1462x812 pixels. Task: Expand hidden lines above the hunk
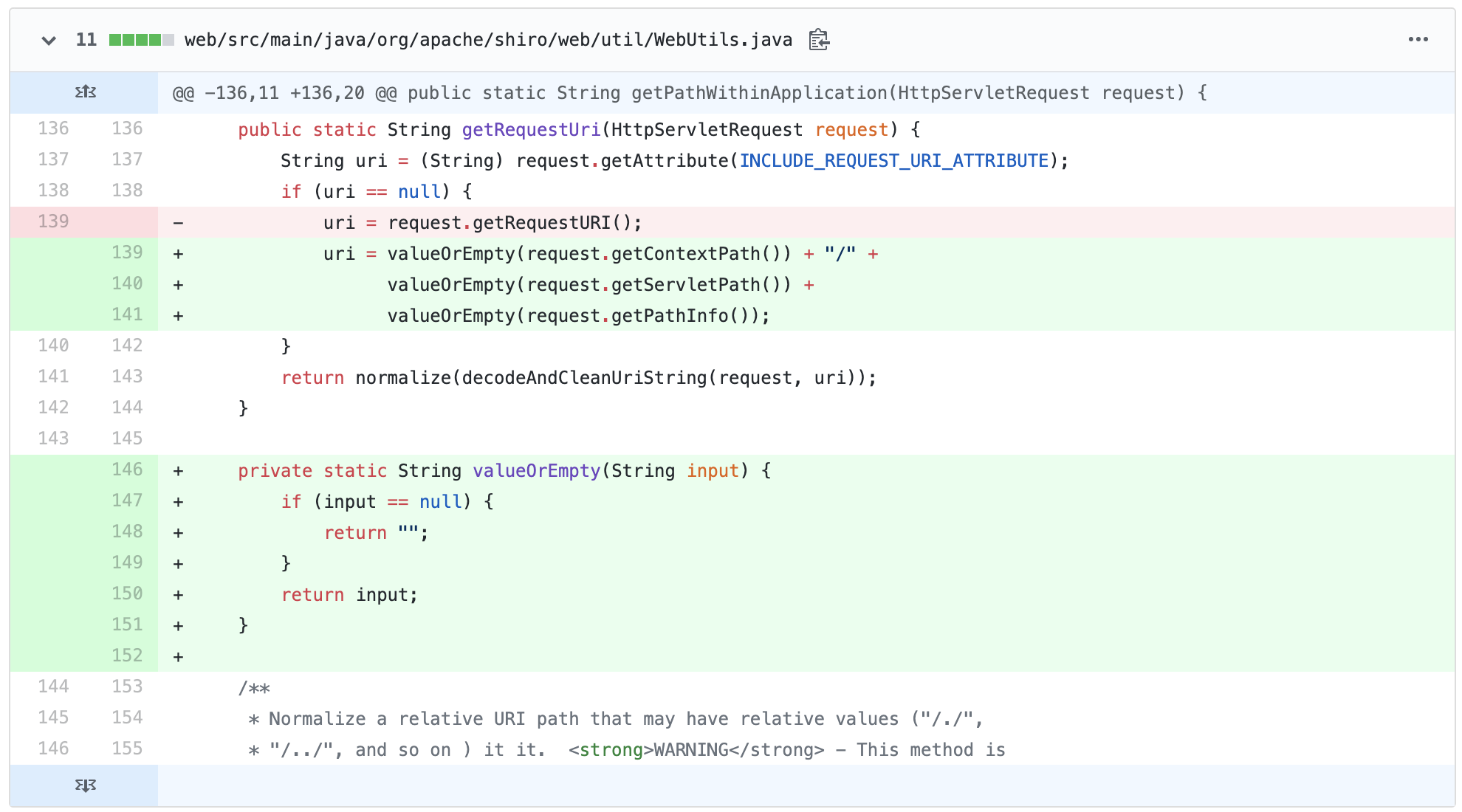(x=85, y=92)
